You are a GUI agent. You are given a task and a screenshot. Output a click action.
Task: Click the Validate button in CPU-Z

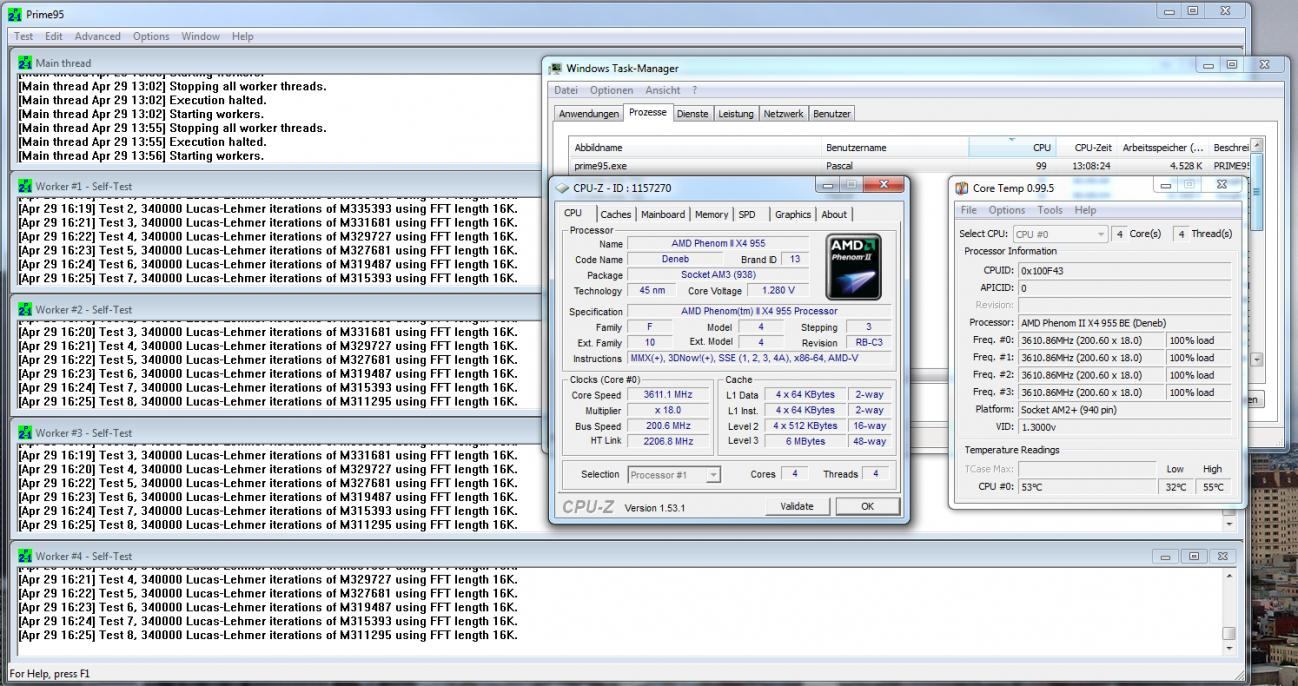click(797, 506)
